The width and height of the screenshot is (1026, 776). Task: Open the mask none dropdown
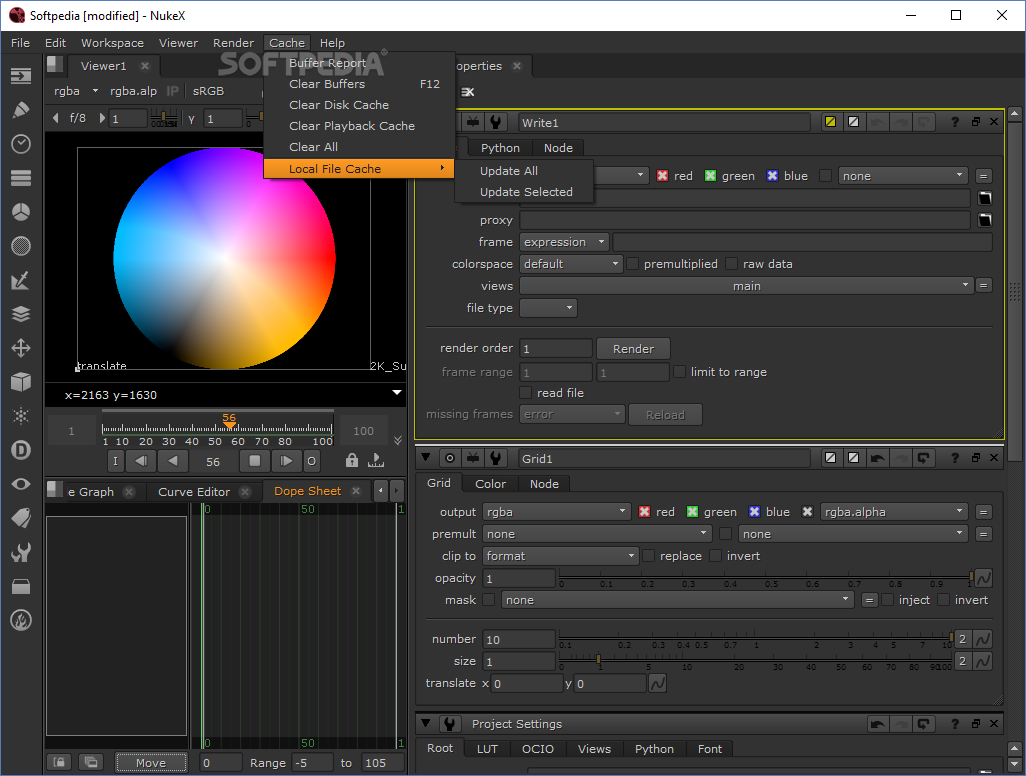click(677, 600)
